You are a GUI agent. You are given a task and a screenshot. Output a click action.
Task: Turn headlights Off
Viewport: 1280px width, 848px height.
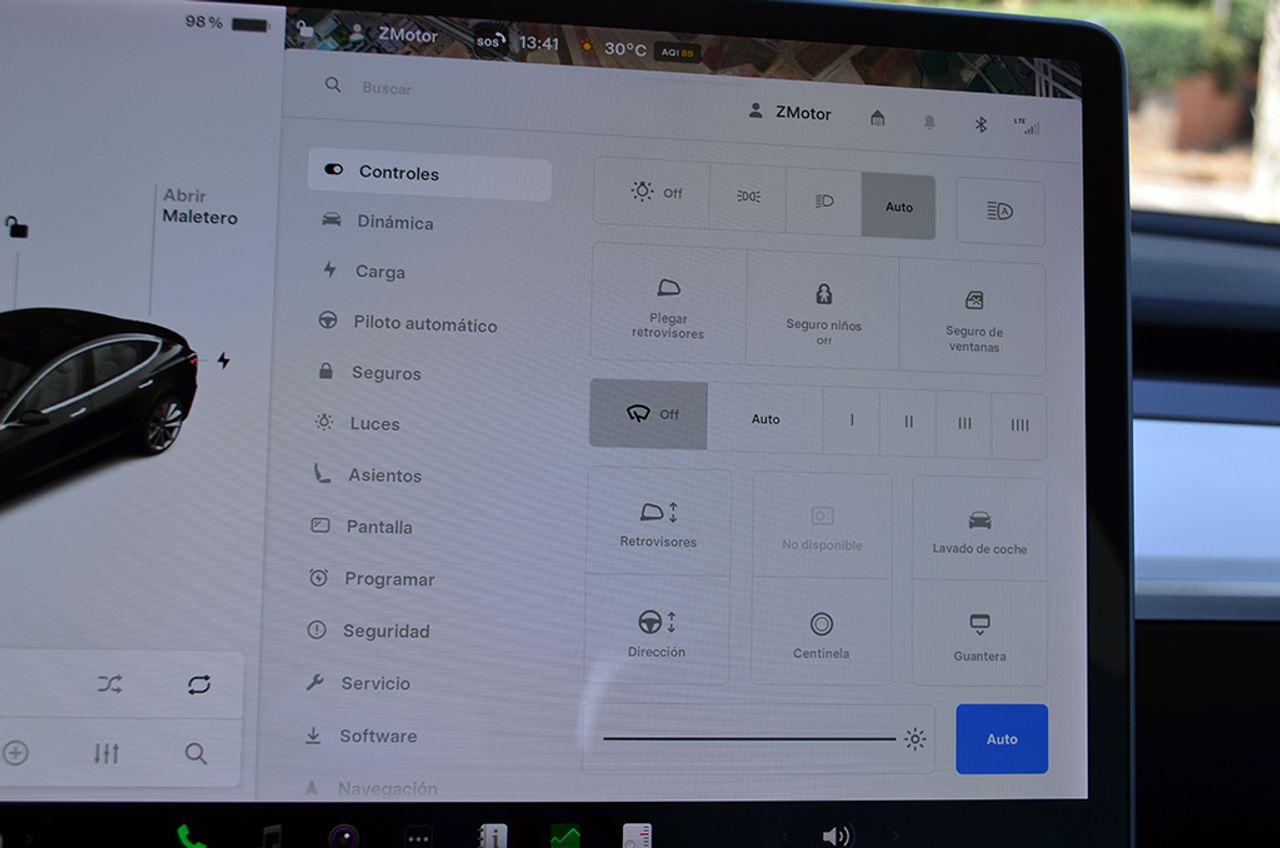click(x=656, y=192)
